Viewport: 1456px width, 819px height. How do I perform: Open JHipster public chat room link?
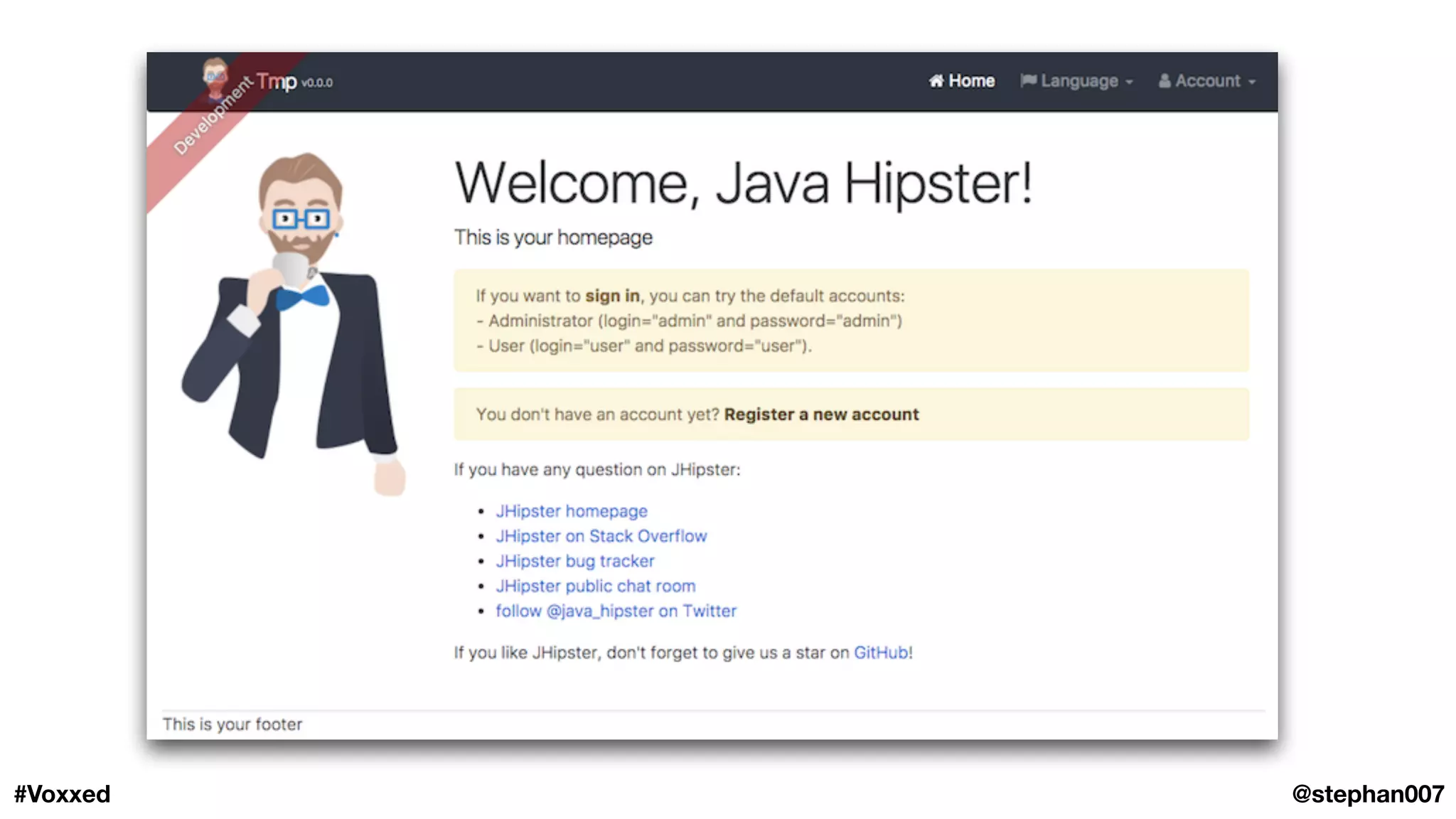[x=596, y=586]
